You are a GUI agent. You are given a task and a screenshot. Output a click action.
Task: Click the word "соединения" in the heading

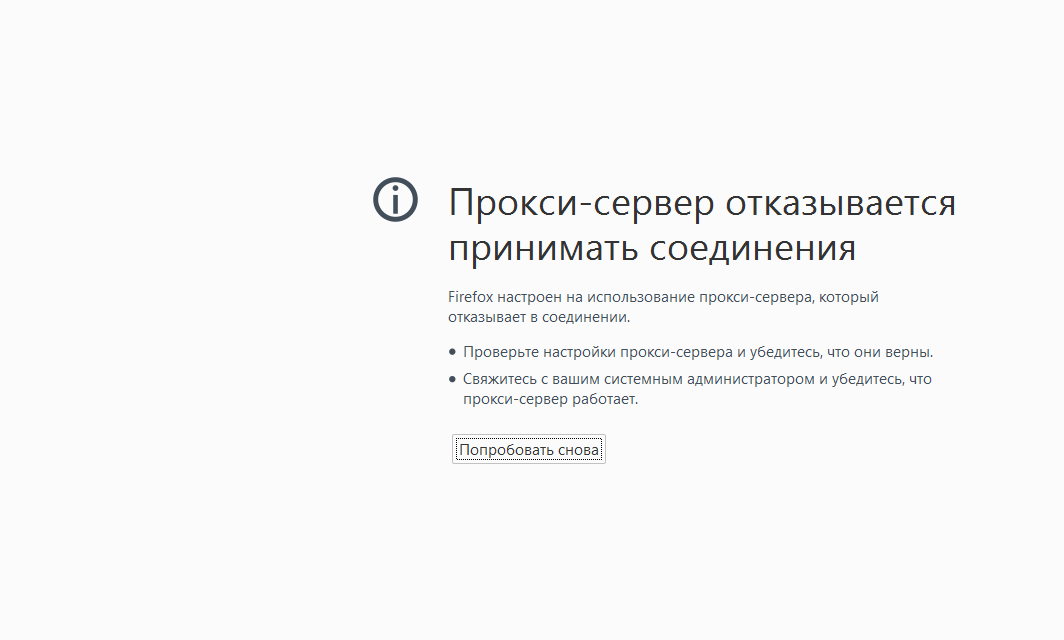pyautogui.click(x=752, y=248)
